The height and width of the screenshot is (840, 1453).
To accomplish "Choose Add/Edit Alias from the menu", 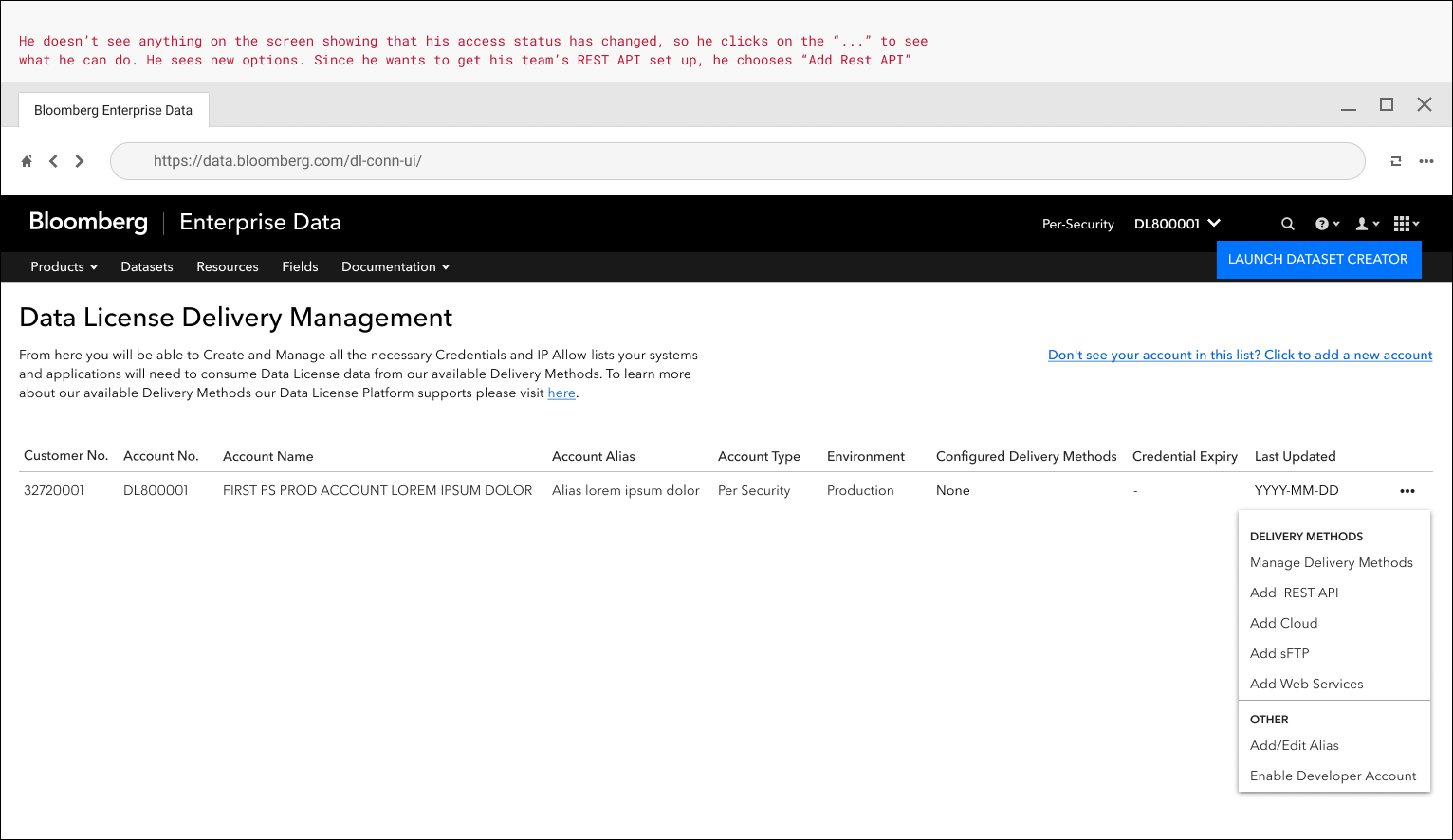I will pos(1295,746).
